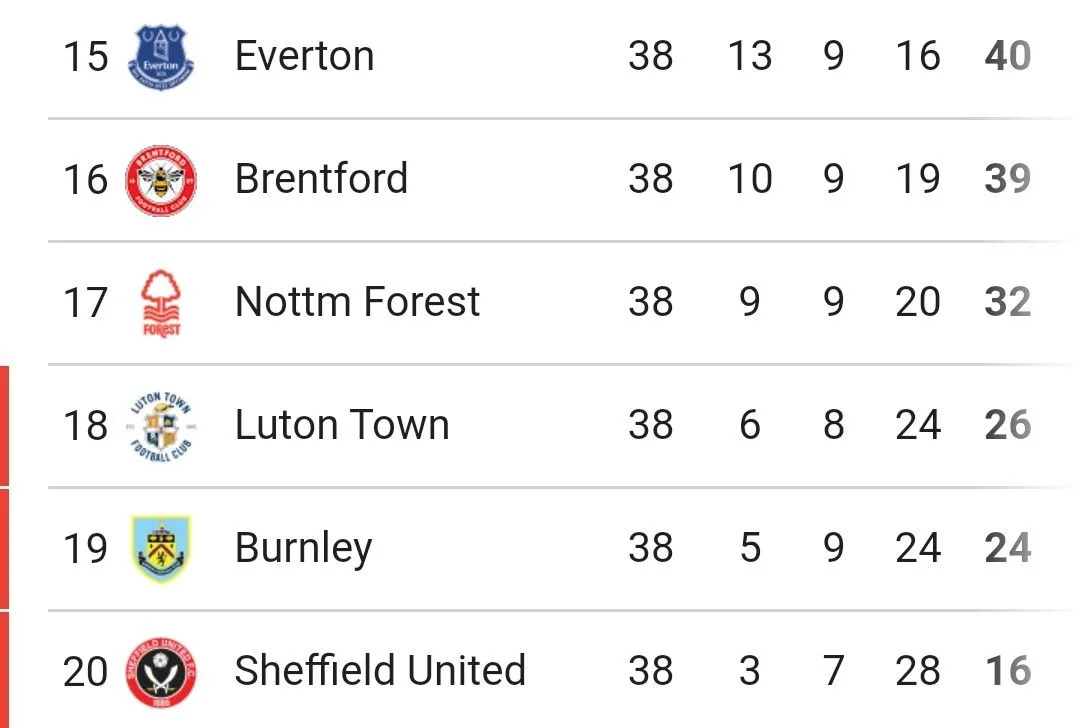Click the Burnley club crest
The image size is (1080, 728).
[161, 549]
